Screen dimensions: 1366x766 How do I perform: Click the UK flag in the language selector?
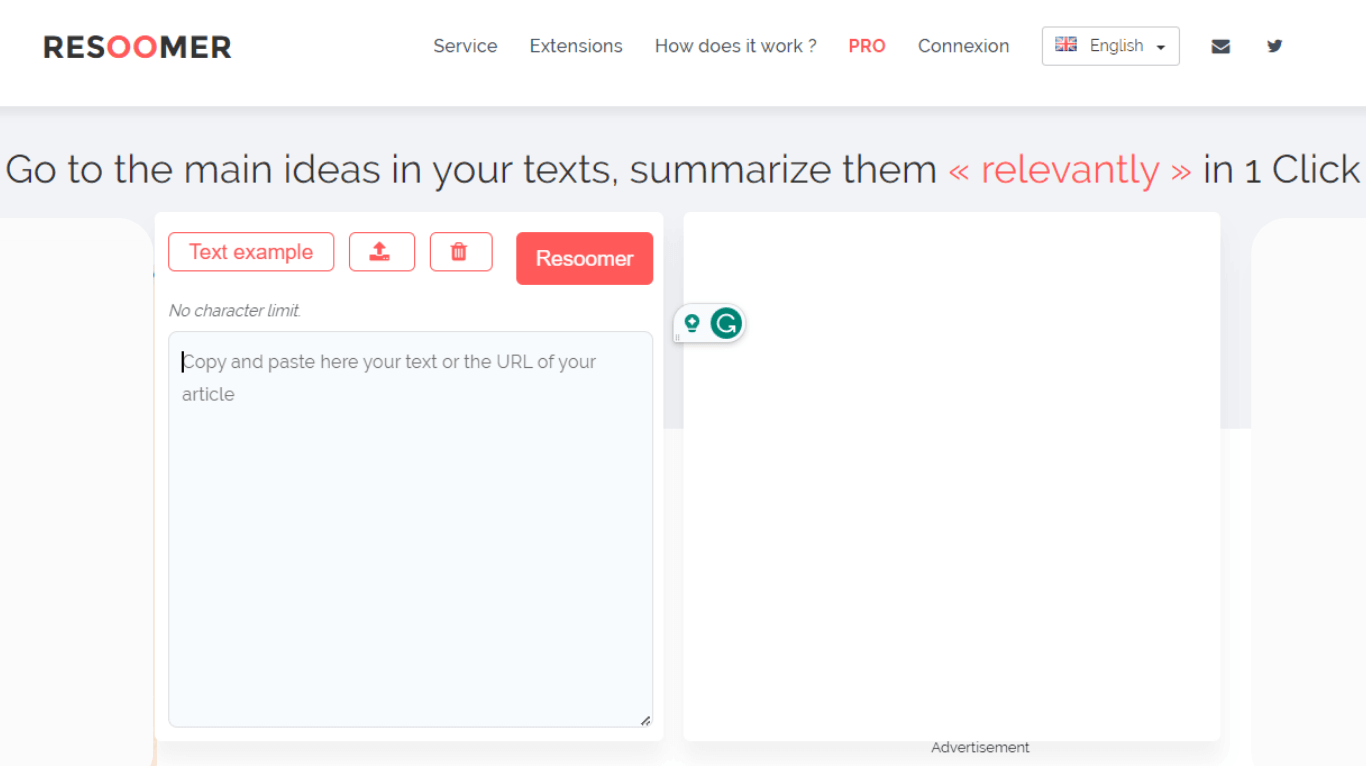click(x=1066, y=45)
